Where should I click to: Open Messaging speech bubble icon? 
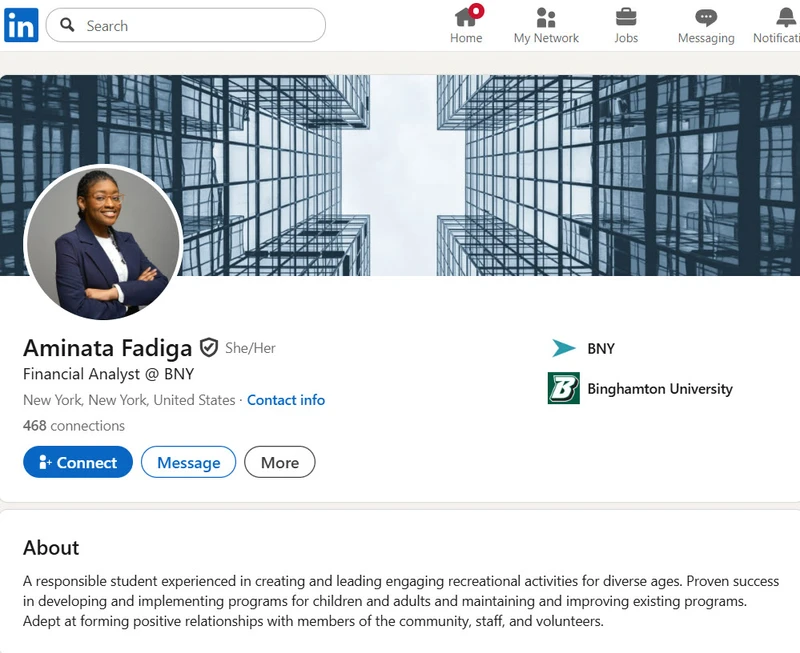(706, 18)
